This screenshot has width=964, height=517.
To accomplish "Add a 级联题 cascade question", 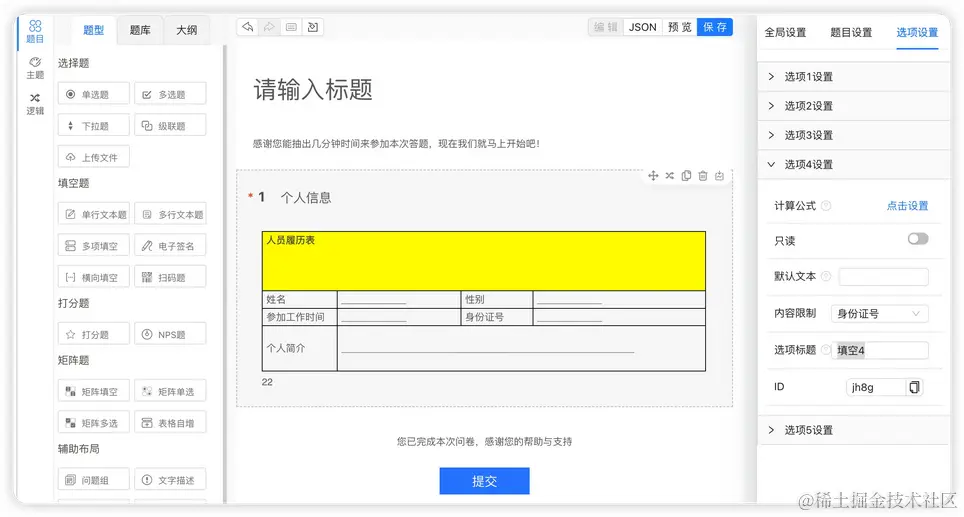I will click(x=170, y=125).
